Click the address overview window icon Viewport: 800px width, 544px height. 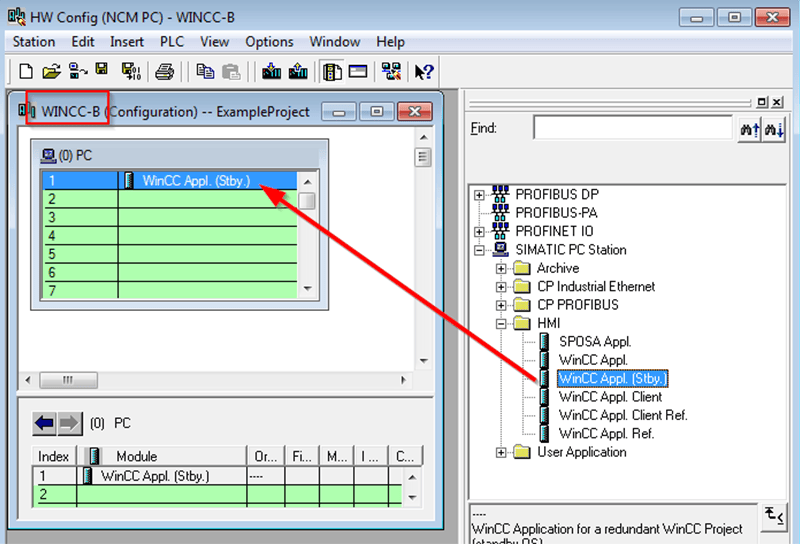coord(358,71)
